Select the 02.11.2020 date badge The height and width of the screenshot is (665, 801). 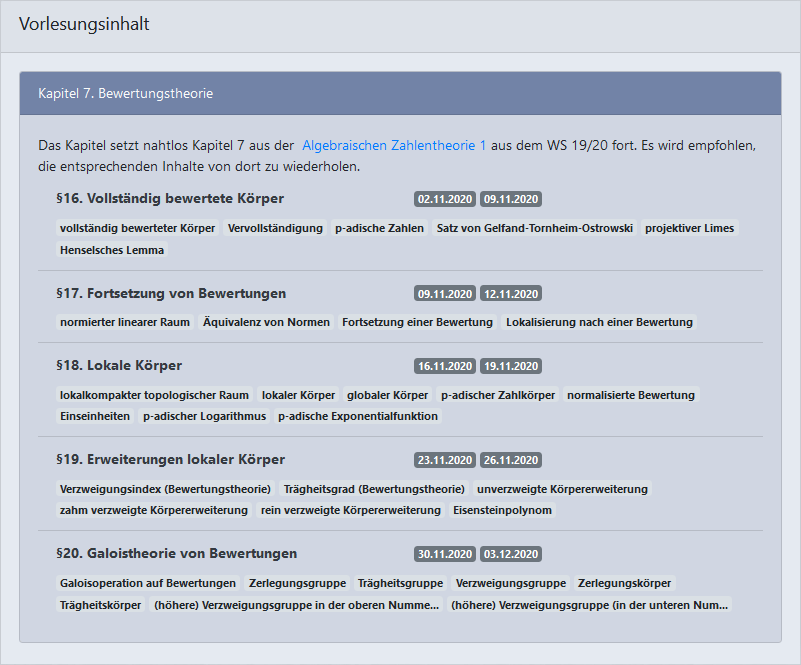(x=445, y=199)
